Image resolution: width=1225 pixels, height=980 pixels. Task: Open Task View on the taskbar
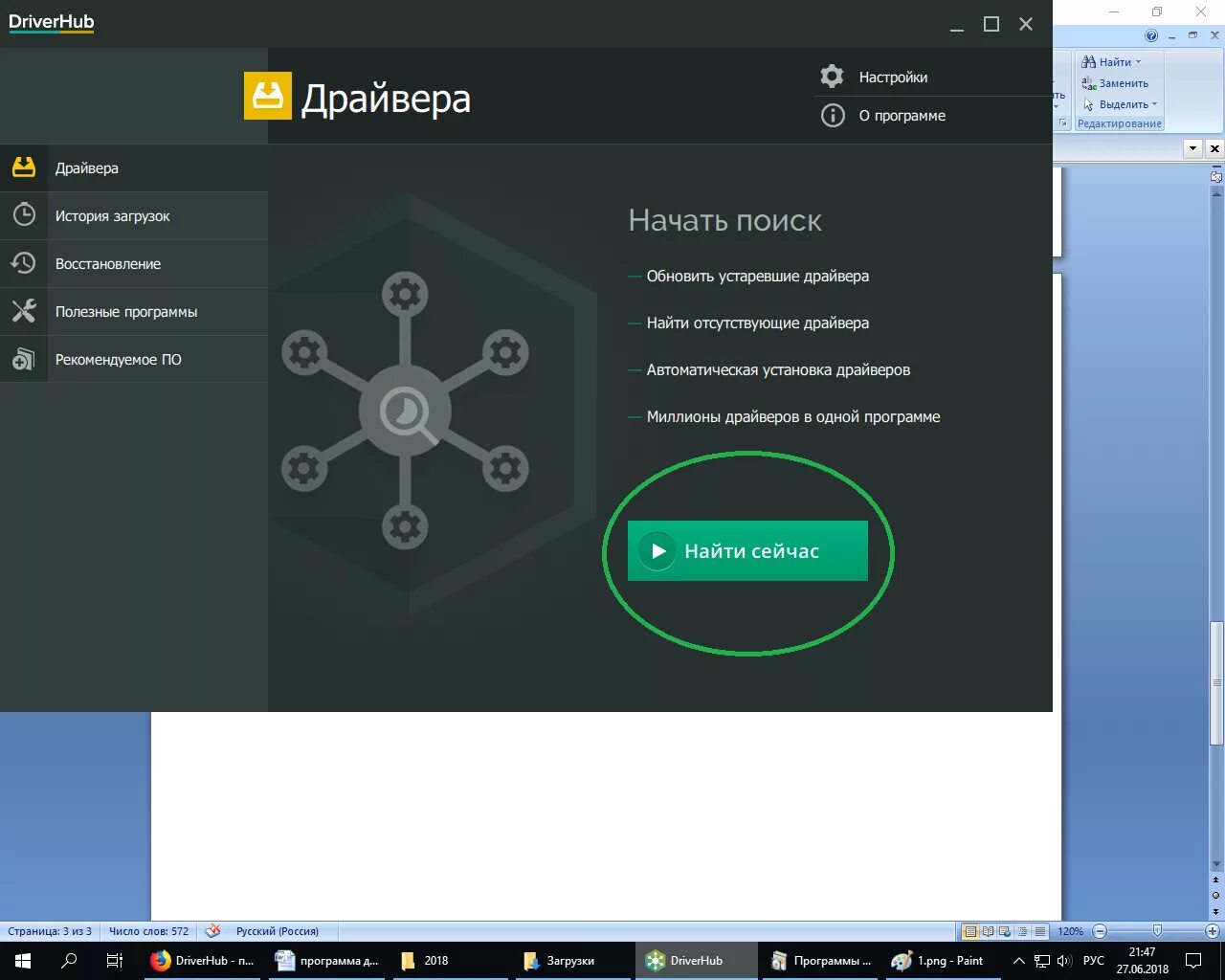click(x=115, y=961)
